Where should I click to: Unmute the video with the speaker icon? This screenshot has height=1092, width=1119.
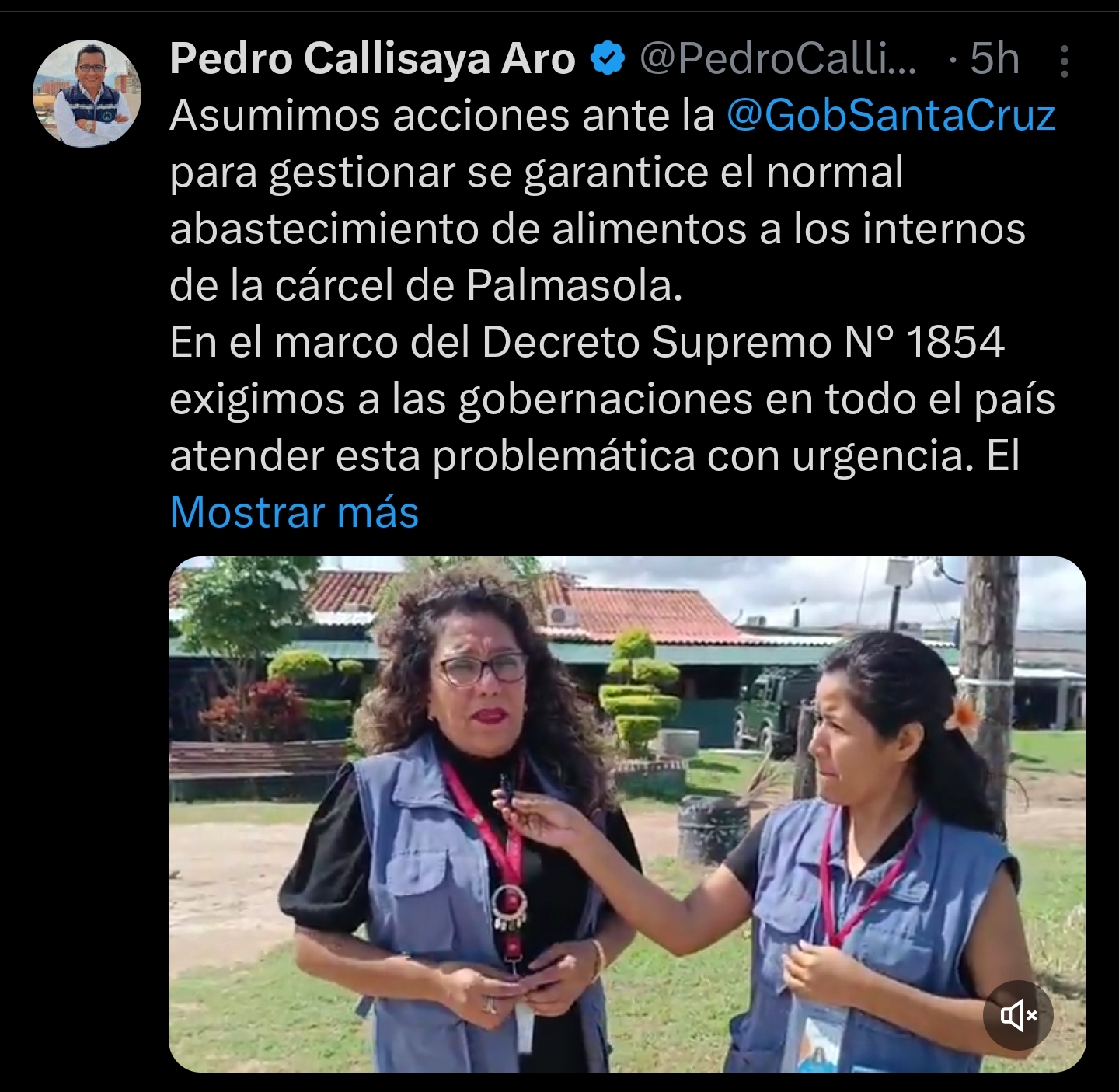[1018, 1015]
